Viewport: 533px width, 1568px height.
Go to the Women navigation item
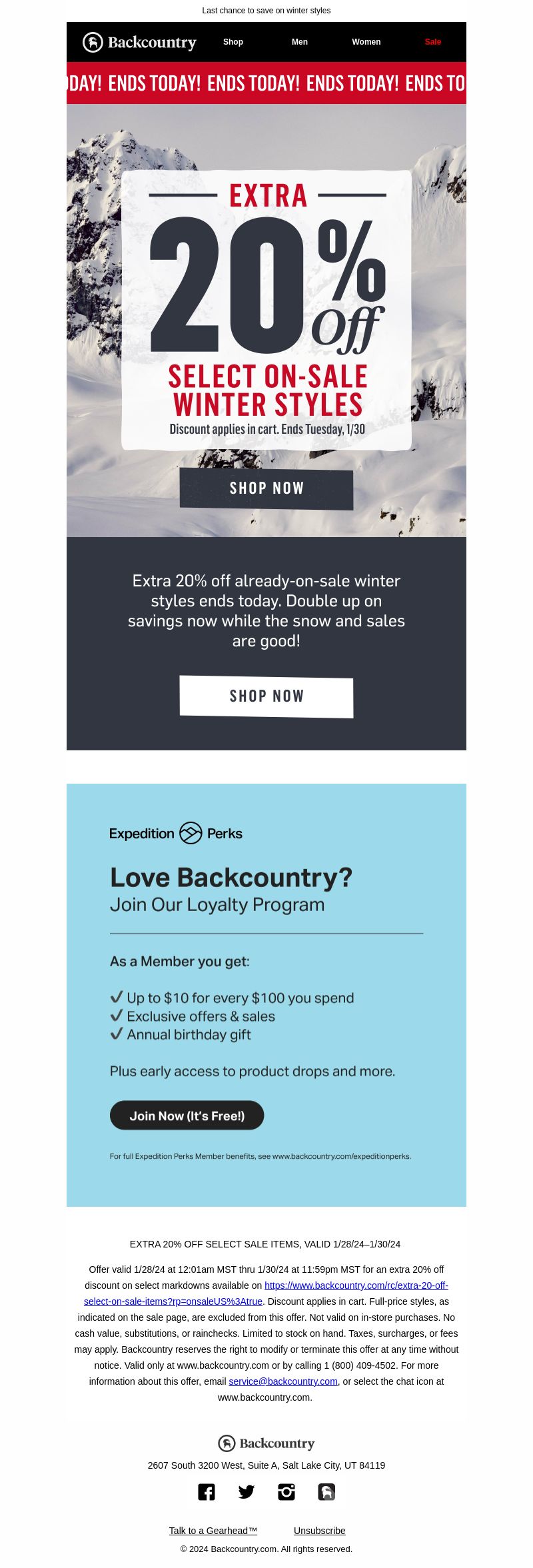coord(366,42)
